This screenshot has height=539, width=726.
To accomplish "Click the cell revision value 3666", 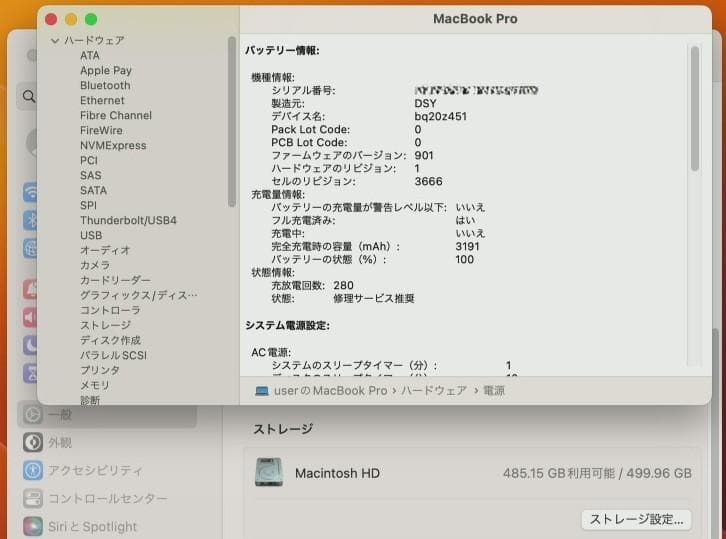I will pos(428,181).
